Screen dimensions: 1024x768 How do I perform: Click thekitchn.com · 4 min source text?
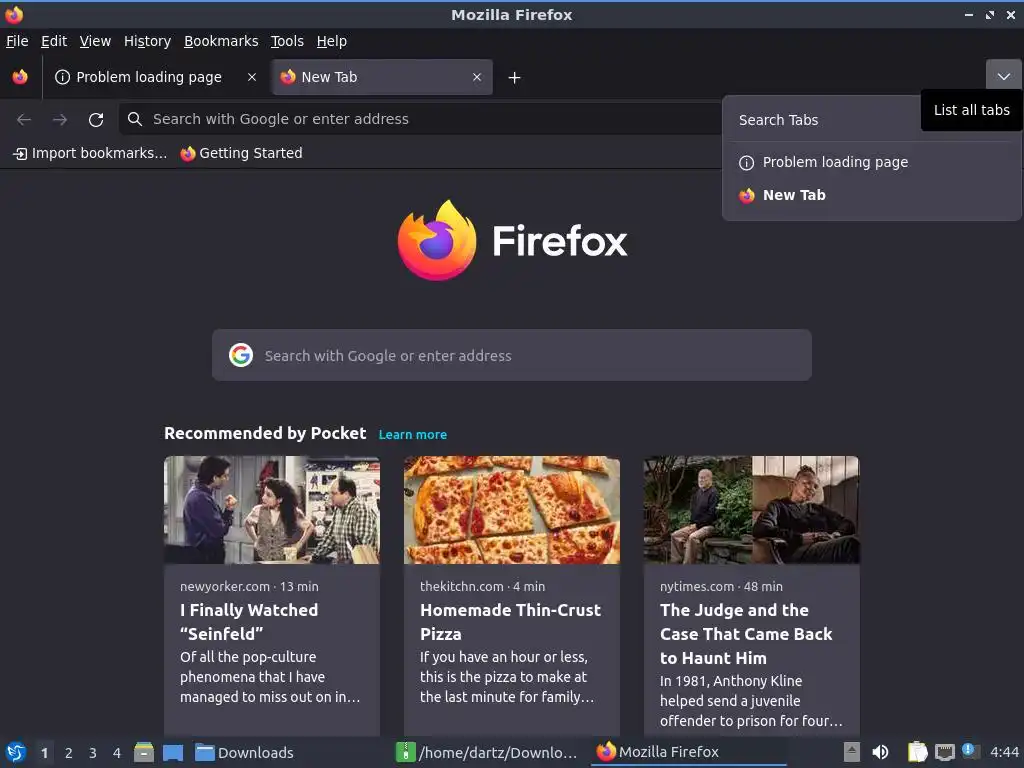(x=483, y=586)
